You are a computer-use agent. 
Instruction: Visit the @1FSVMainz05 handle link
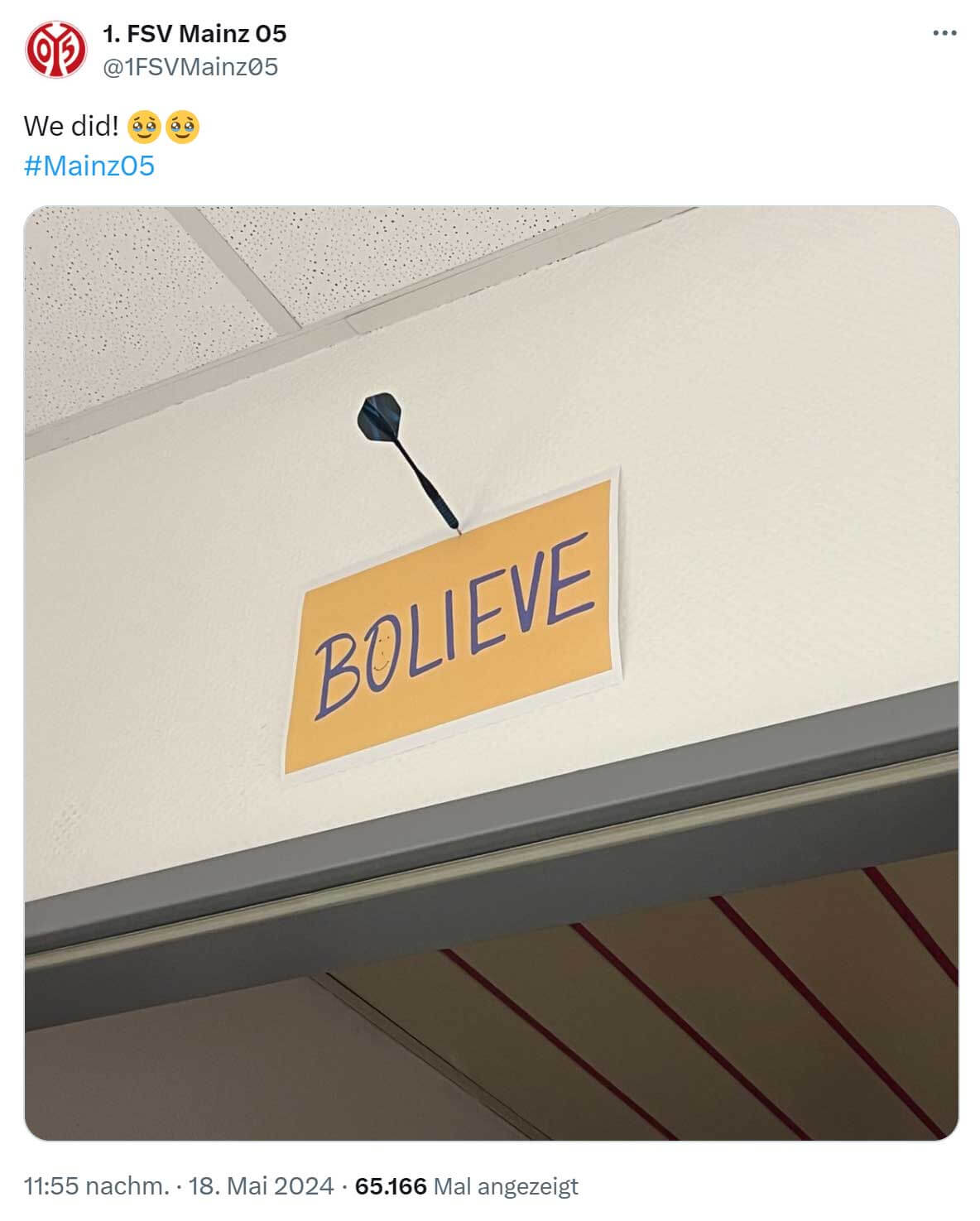(x=190, y=66)
